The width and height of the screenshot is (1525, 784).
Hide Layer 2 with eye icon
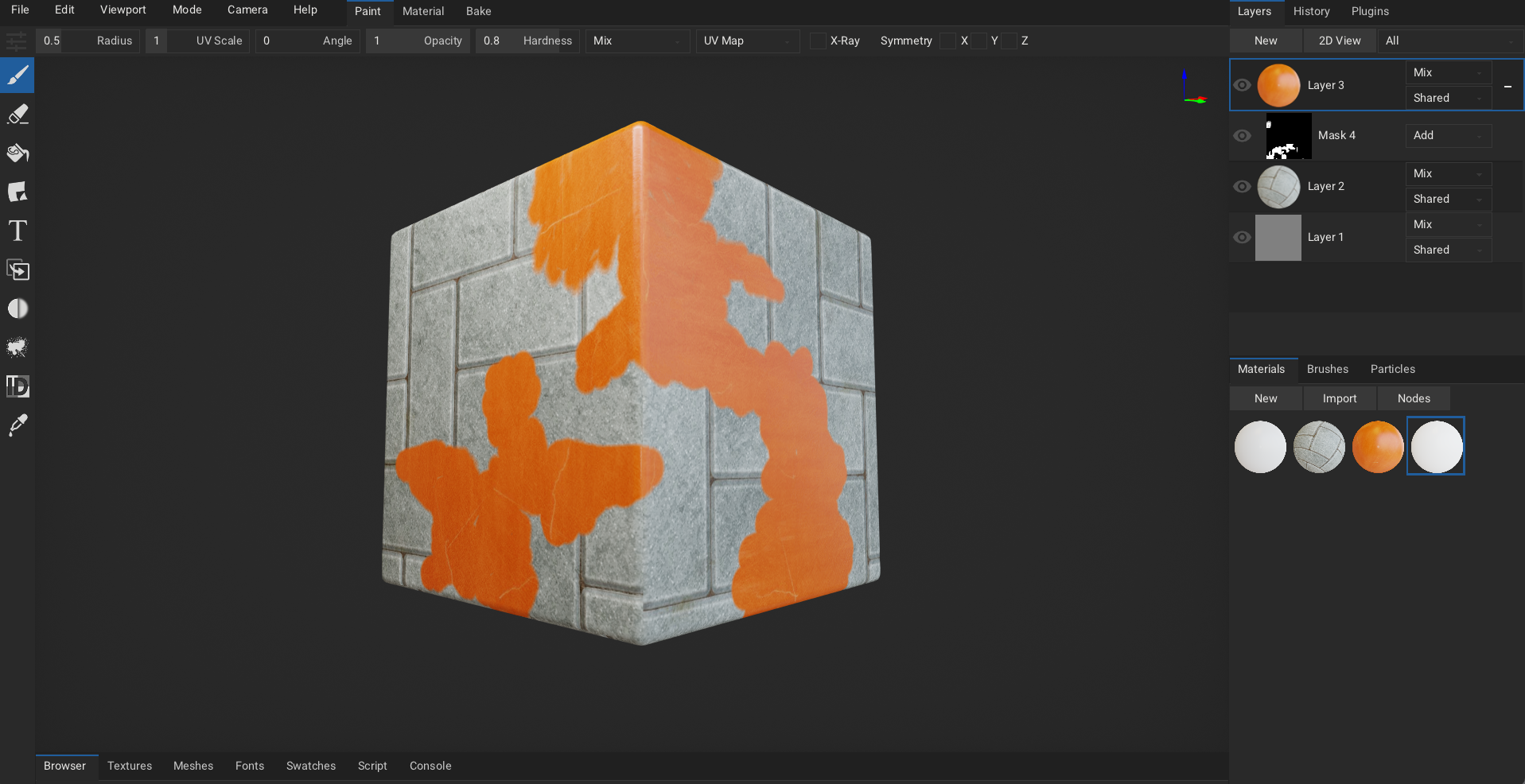[x=1242, y=187]
